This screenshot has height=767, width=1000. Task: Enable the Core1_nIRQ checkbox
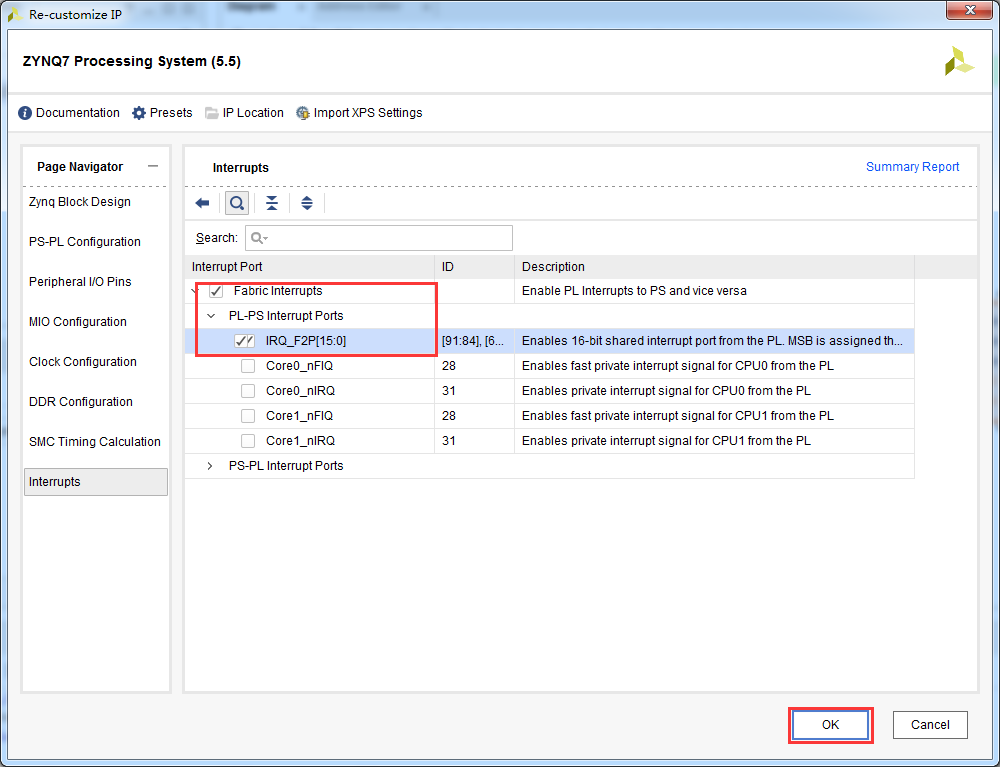tap(248, 441)
